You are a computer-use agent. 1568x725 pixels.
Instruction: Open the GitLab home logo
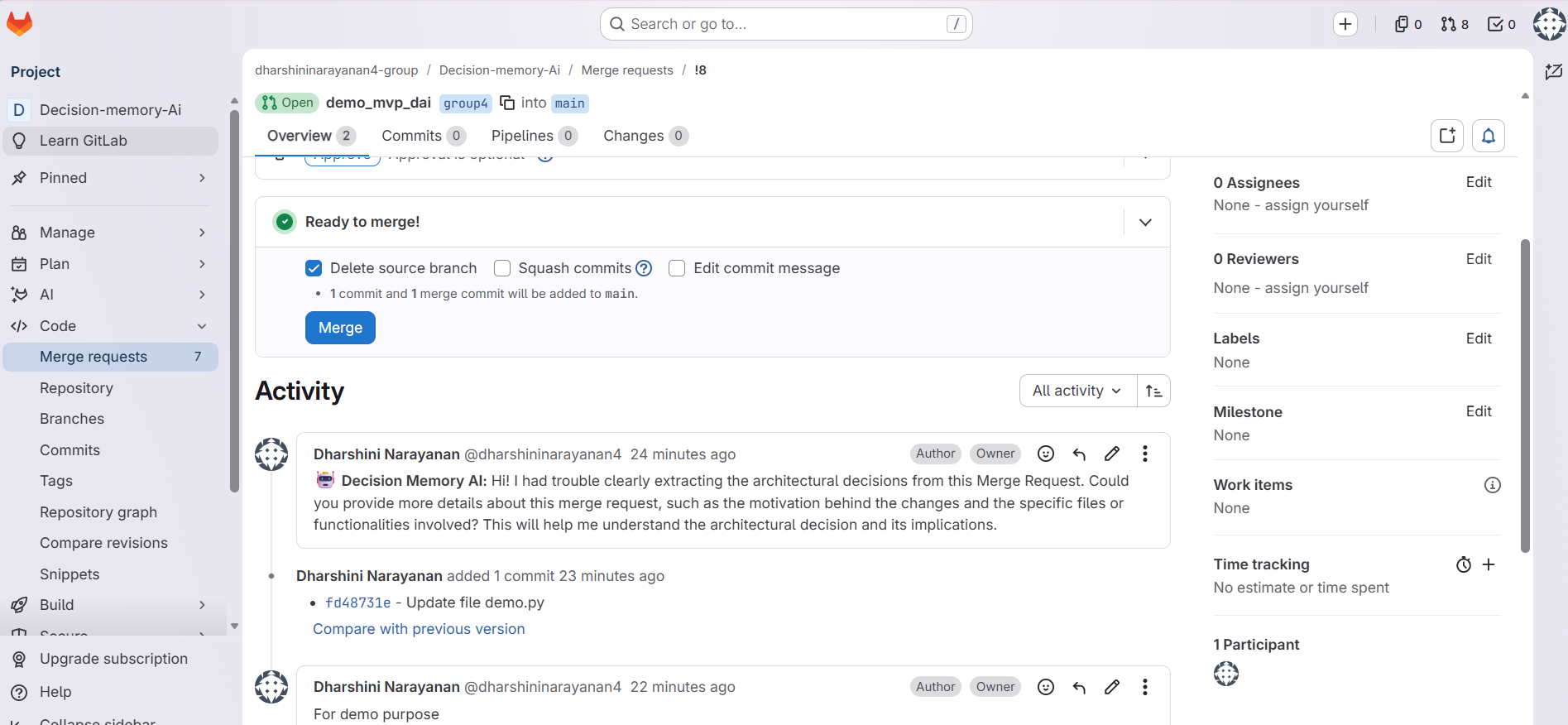(x=20, y=24)
